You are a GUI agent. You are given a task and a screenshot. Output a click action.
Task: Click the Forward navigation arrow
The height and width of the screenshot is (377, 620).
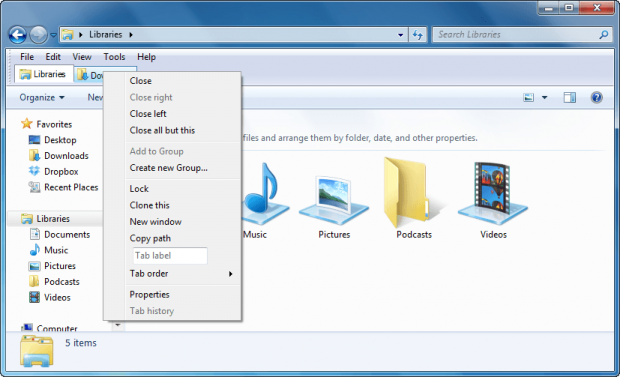[x=38, y=35]
